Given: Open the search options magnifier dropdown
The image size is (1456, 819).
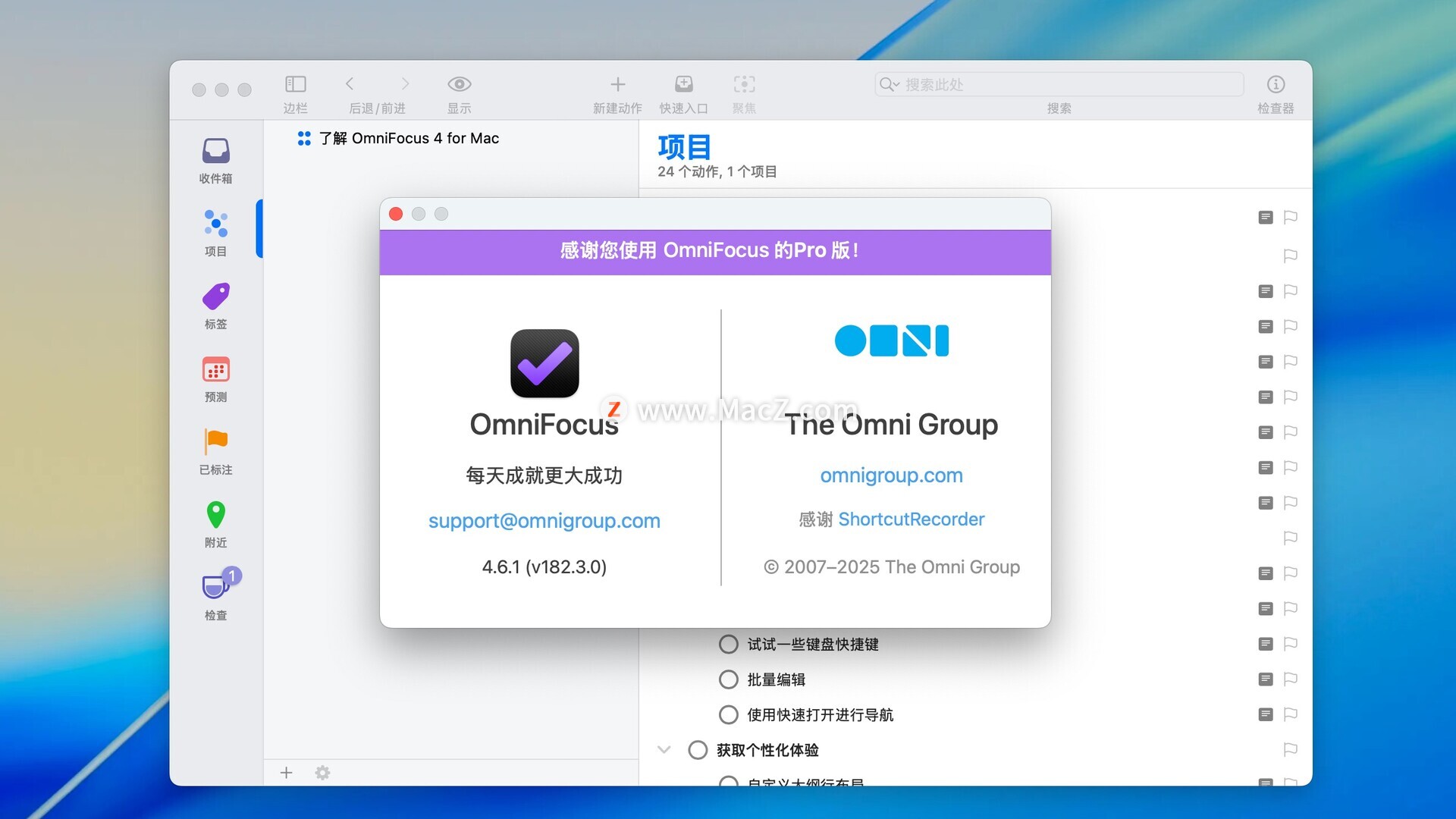Looking at the screenshot, I should tap(888, 84).
